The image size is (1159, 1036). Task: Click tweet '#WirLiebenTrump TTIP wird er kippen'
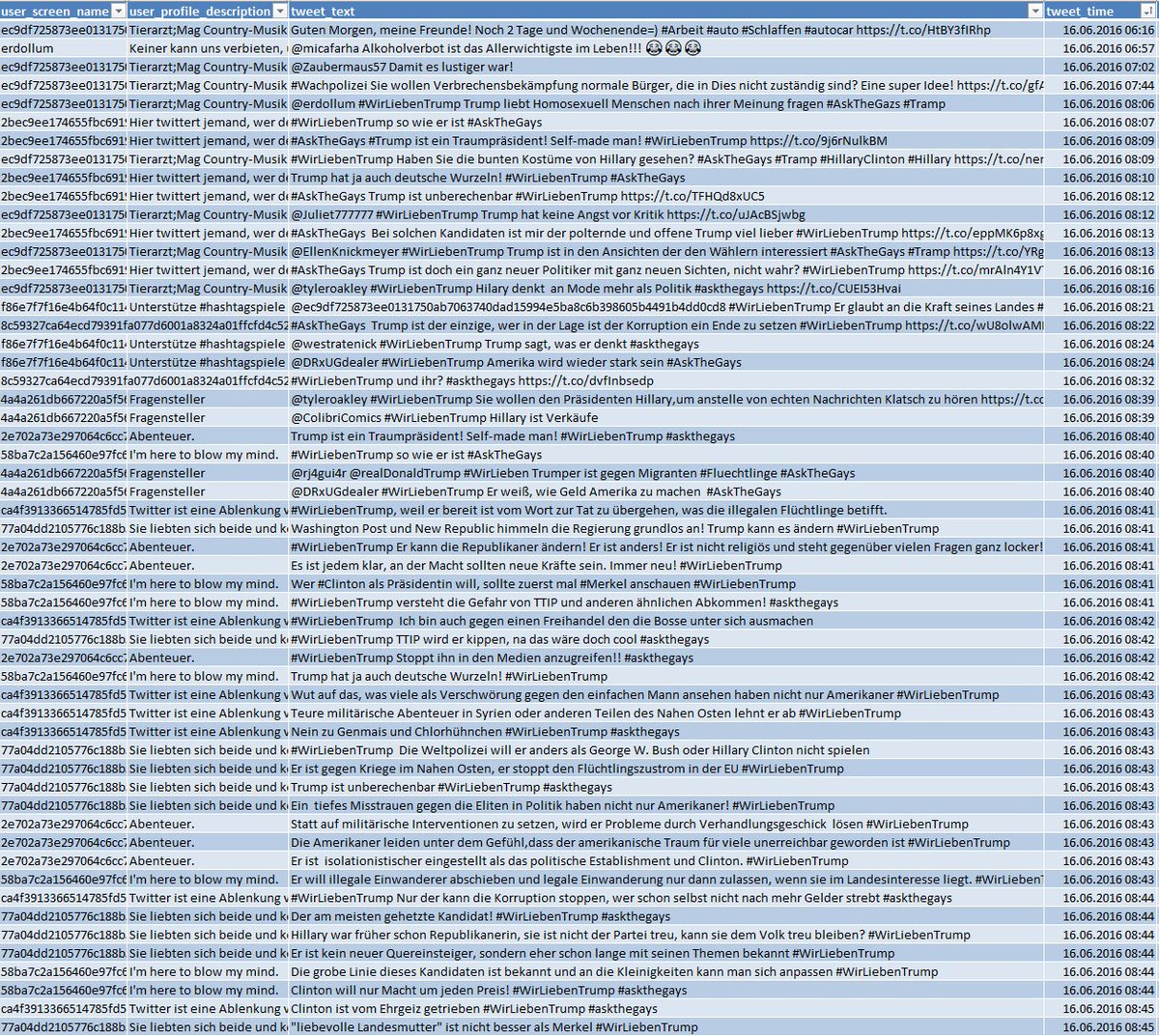tap(666, 639)
